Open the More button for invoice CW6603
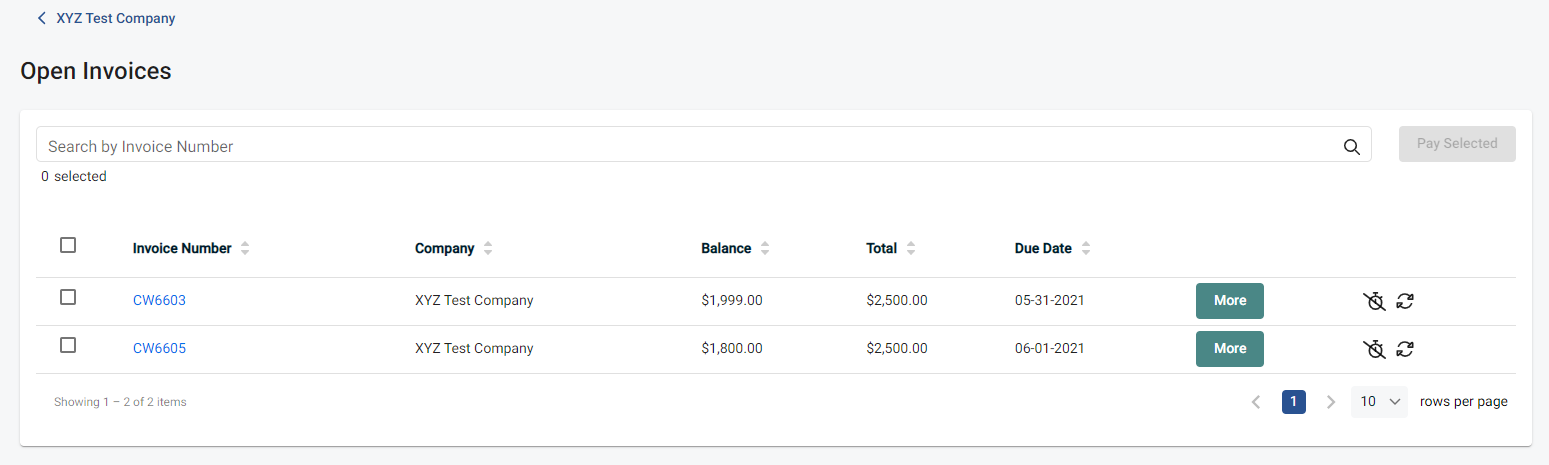Viewport: 1549px width, 465px height. [x=1229, y=301]
